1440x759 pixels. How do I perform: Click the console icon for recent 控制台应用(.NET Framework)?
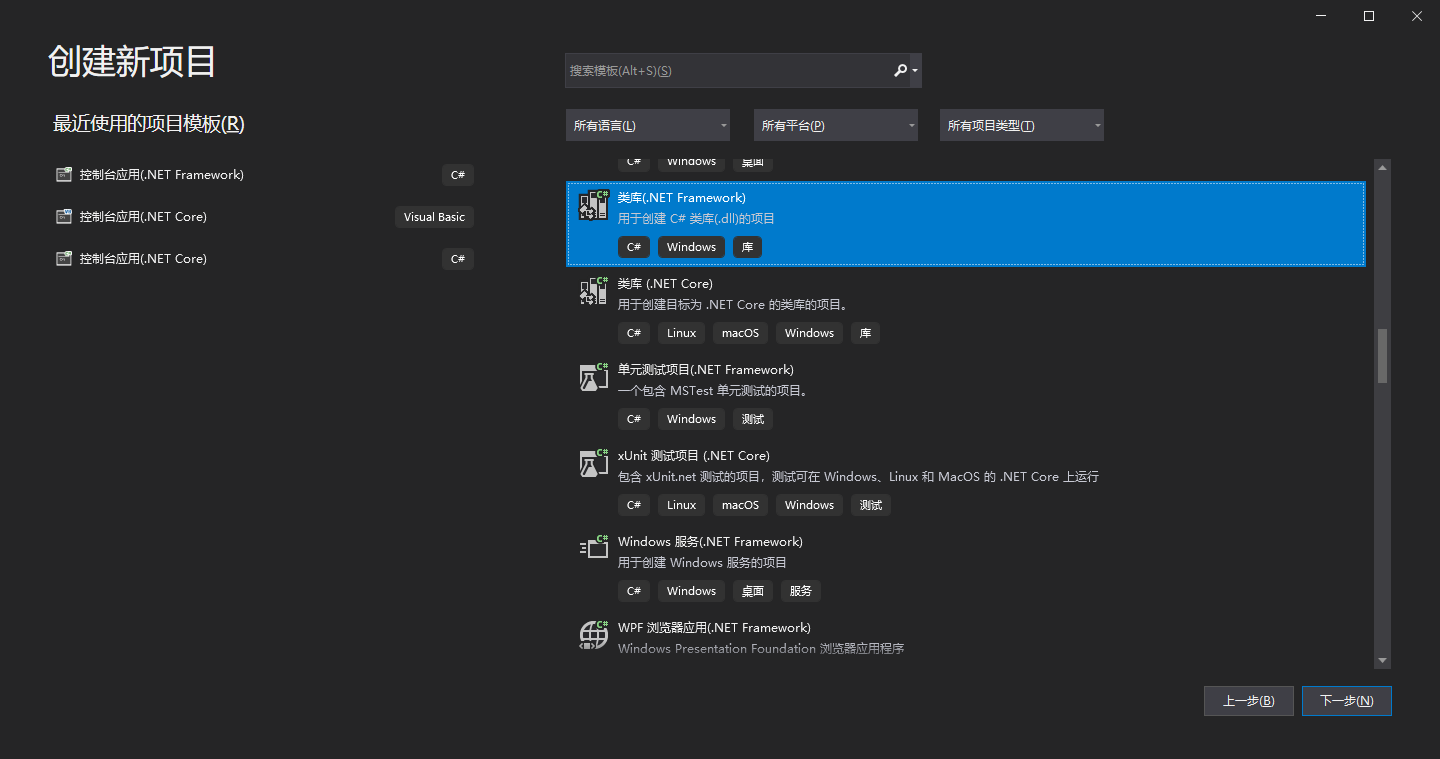64,175
